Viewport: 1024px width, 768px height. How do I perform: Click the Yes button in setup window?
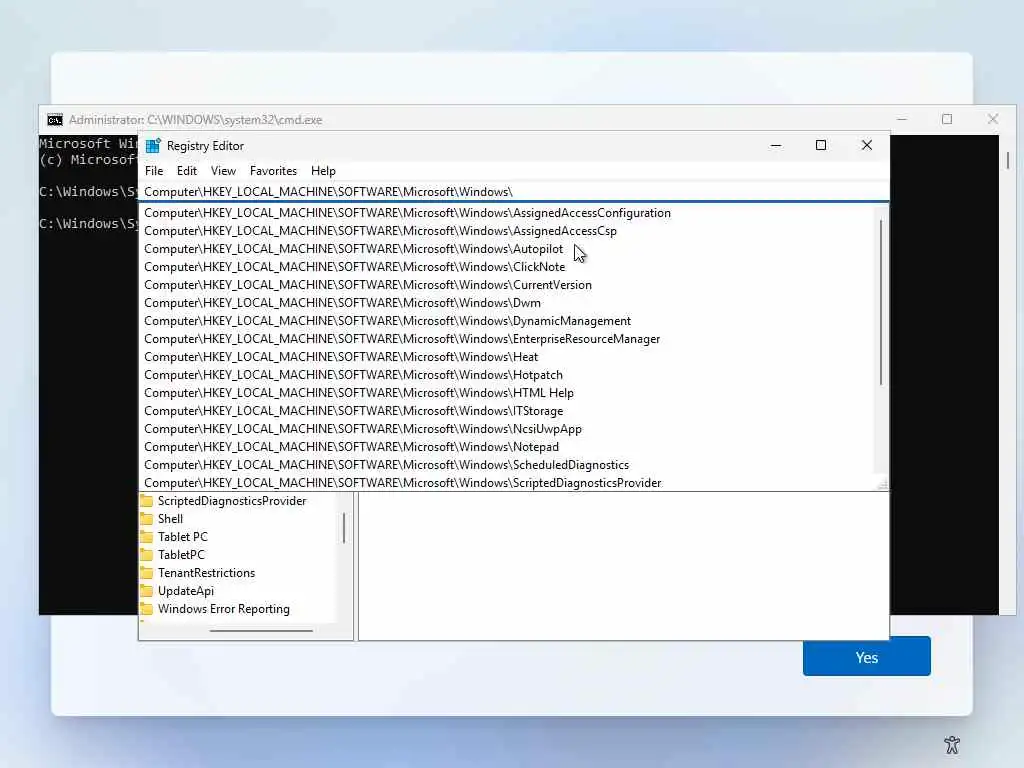[867, 657]
